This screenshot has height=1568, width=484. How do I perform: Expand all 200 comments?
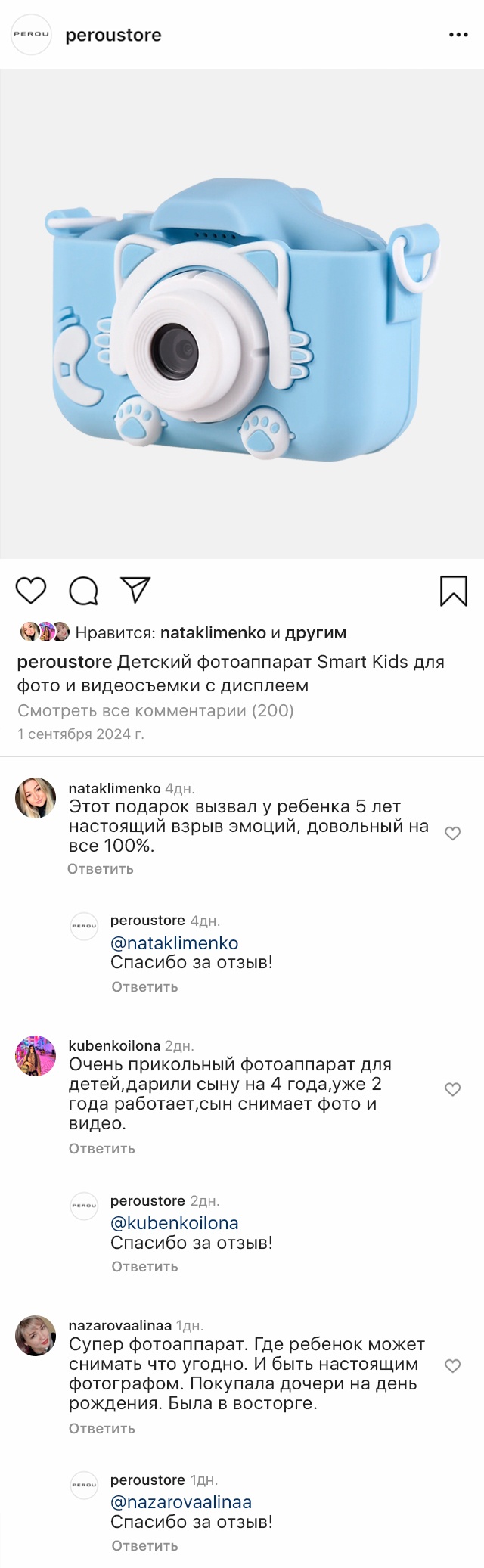click(x=156, y=710)
